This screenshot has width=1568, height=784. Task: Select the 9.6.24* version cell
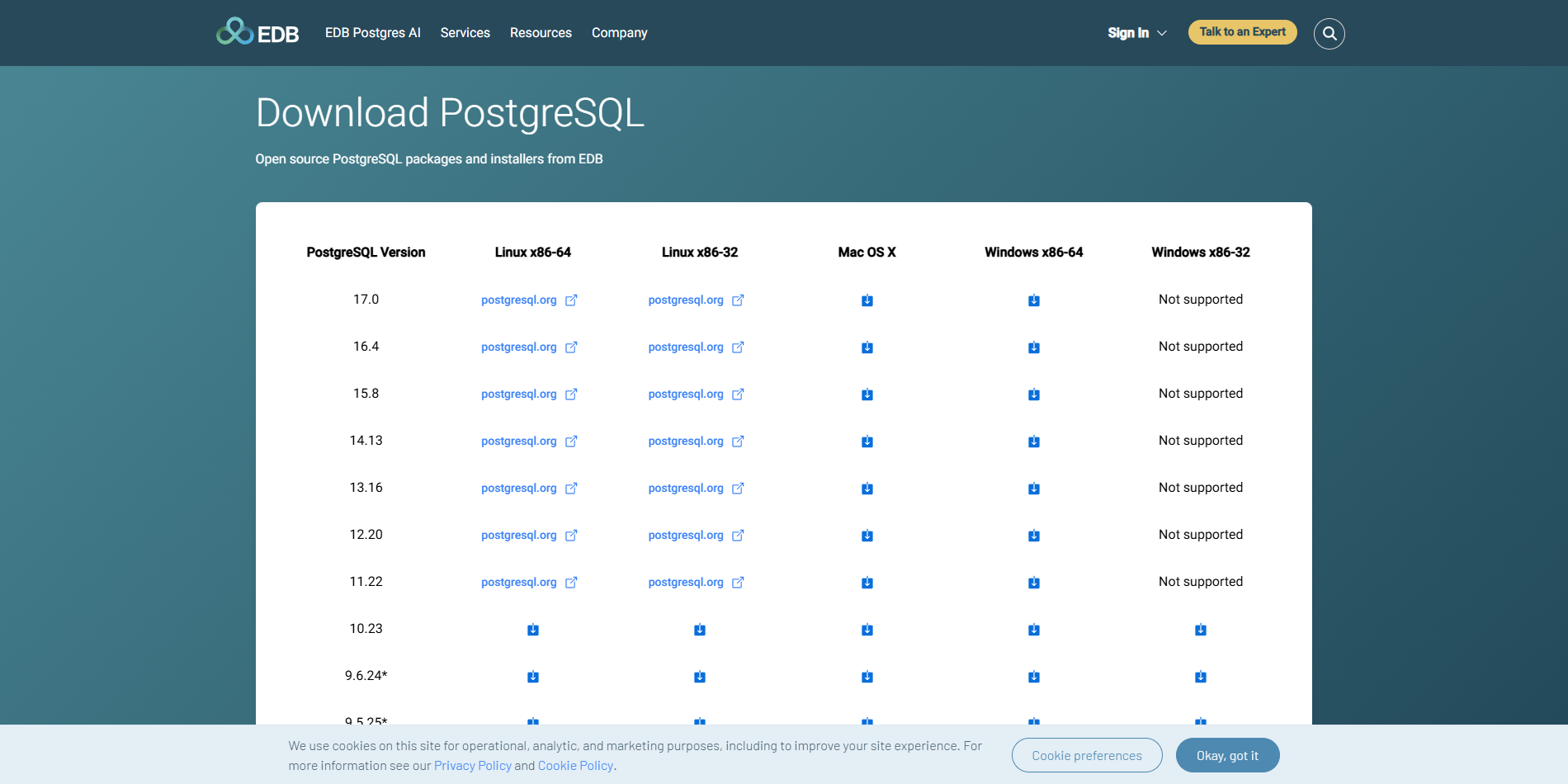tap(366, 676)
